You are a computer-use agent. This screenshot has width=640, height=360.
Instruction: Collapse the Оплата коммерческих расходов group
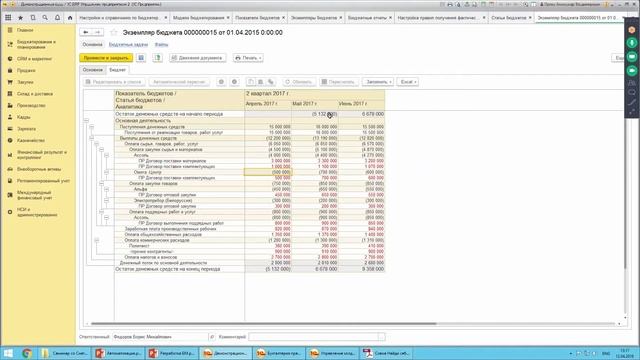click(96, 240)
